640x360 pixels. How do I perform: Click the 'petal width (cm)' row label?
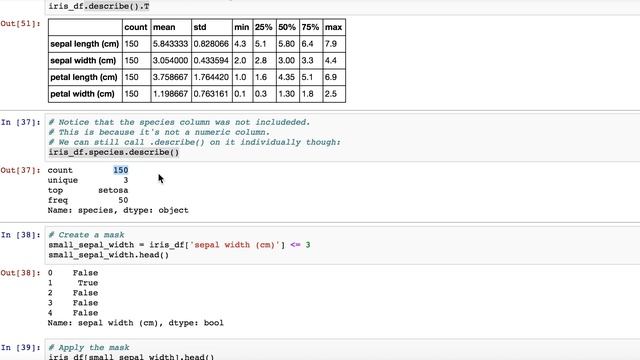82,94
